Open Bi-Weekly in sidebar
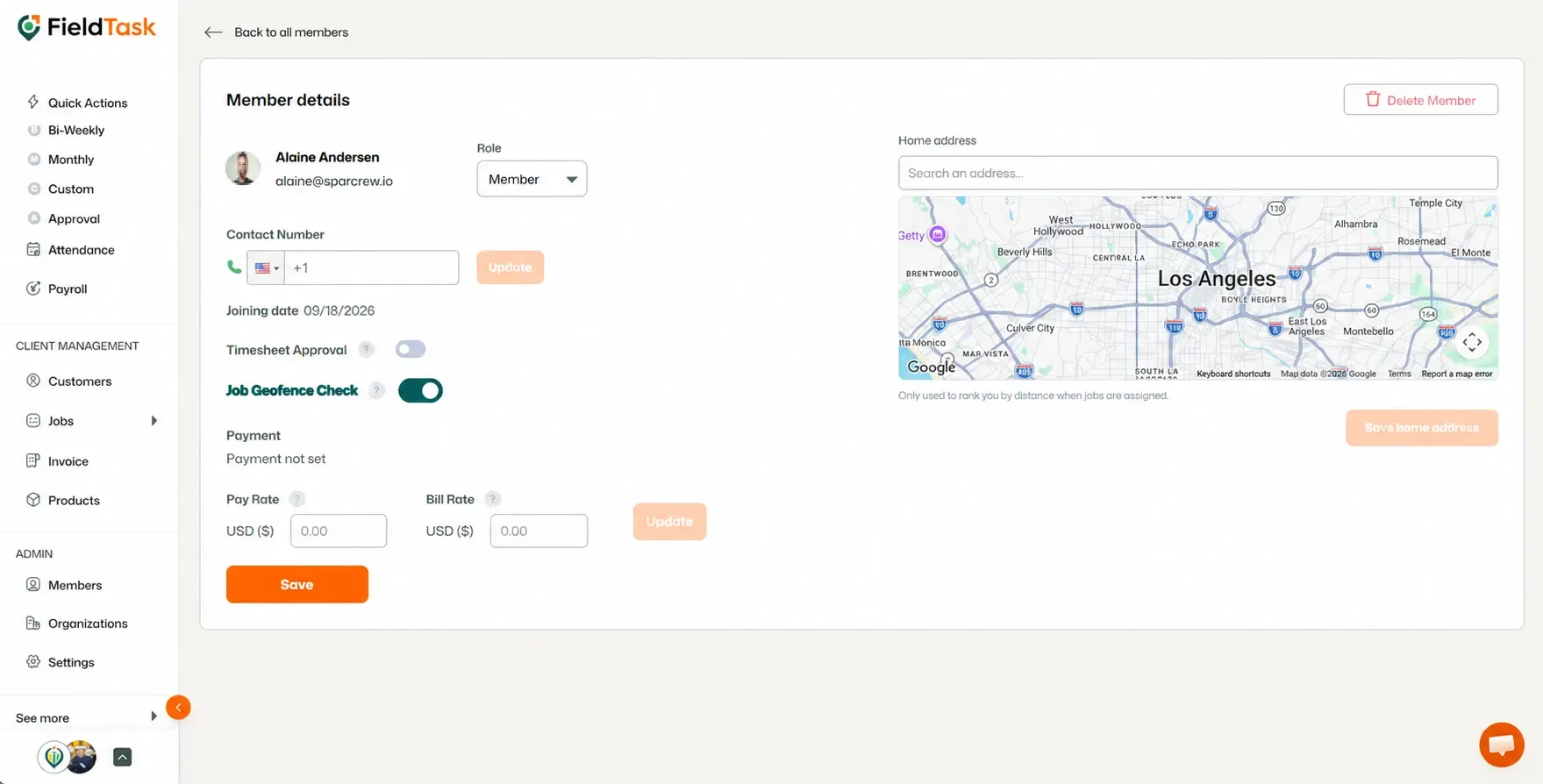This screenshot has width=1543, height=784. (x=75, y=130)
